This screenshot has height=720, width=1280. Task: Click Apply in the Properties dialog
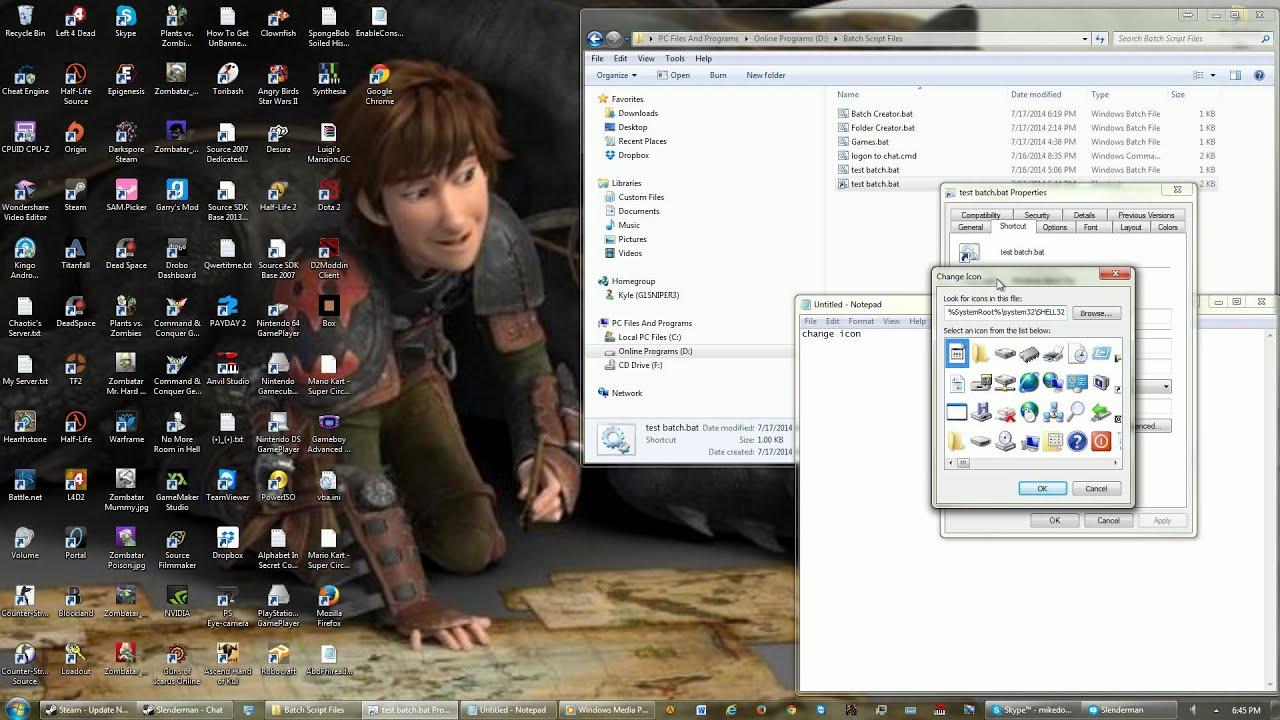[1162, 520]
